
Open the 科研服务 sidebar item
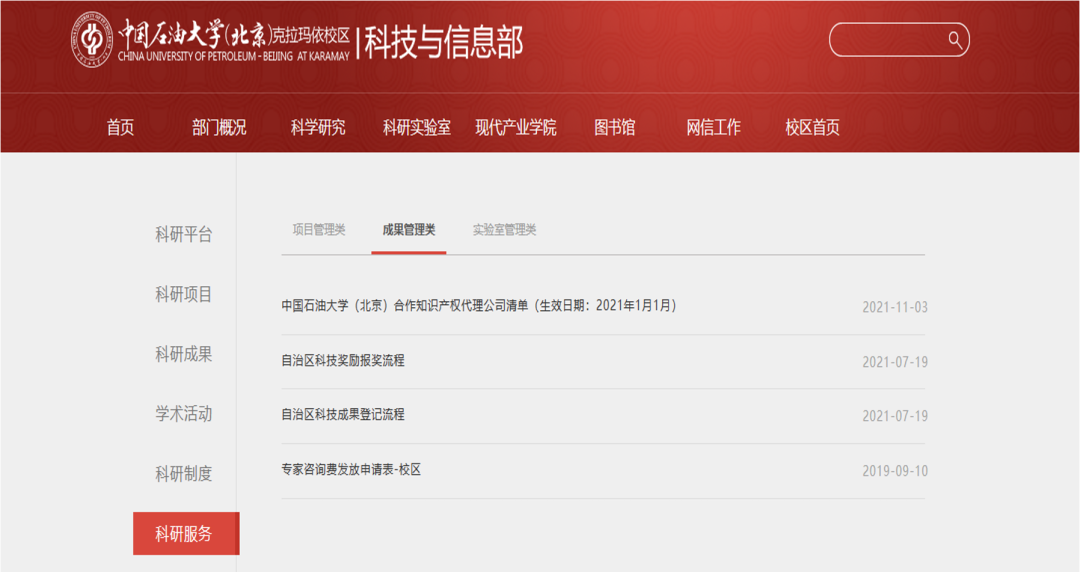point(185,534)
